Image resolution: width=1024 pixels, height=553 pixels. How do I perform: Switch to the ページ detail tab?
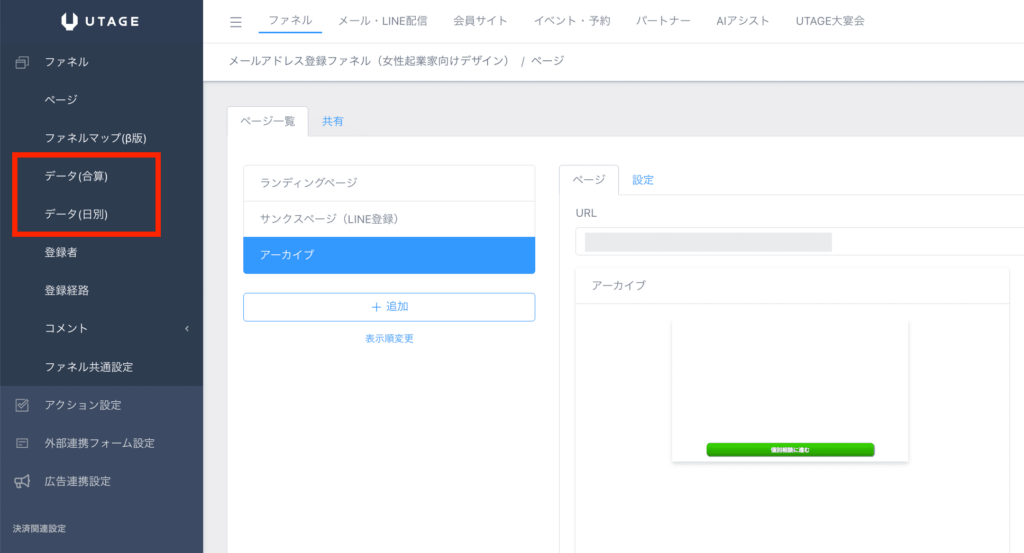click(589, 180)
